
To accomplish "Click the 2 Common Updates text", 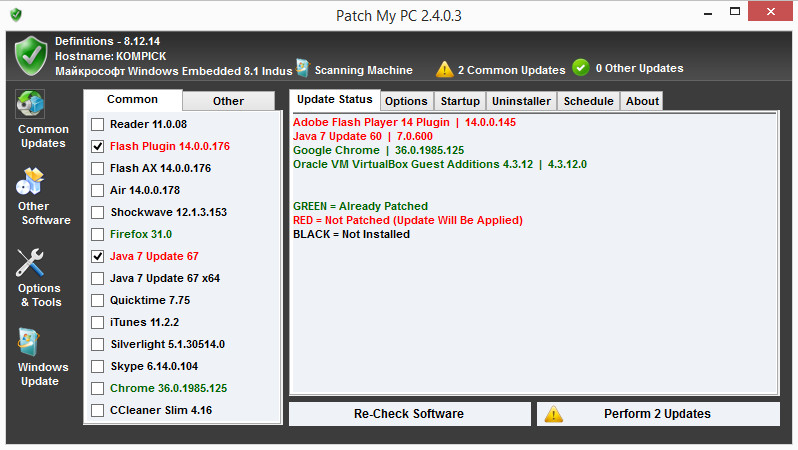I will click(511, 70).
